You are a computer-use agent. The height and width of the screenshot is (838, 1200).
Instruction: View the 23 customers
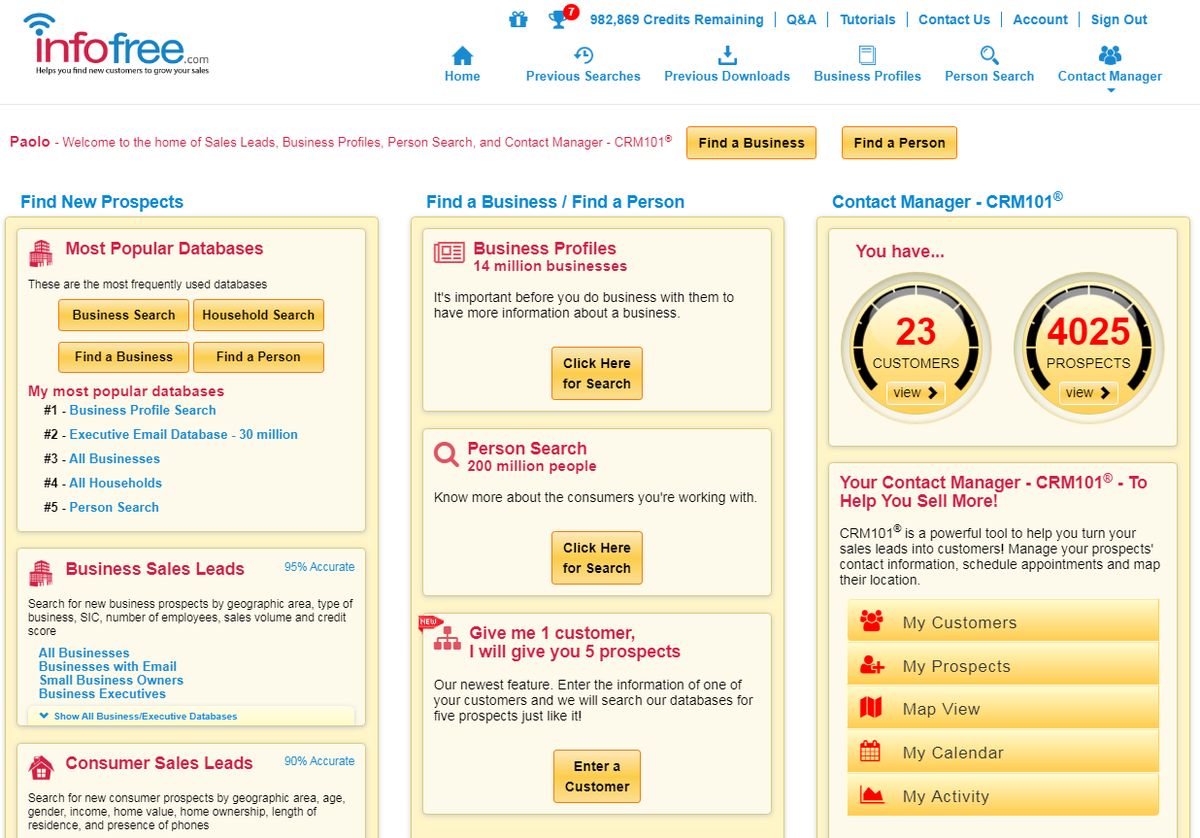pyautogui.click(x=916, y=393)
